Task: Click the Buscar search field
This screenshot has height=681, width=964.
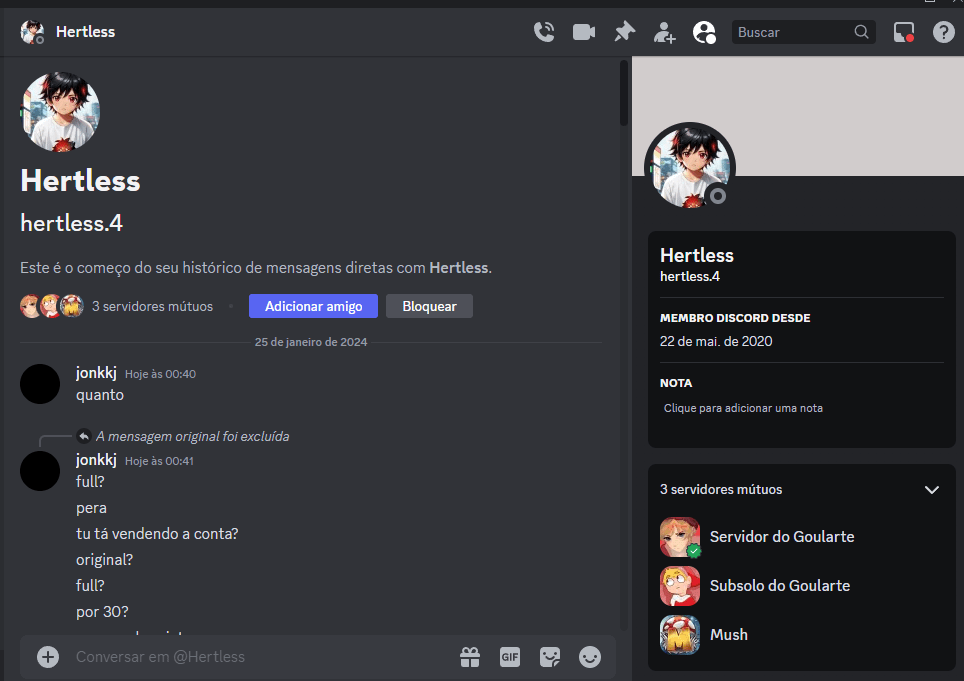Action: pos(803,32)
